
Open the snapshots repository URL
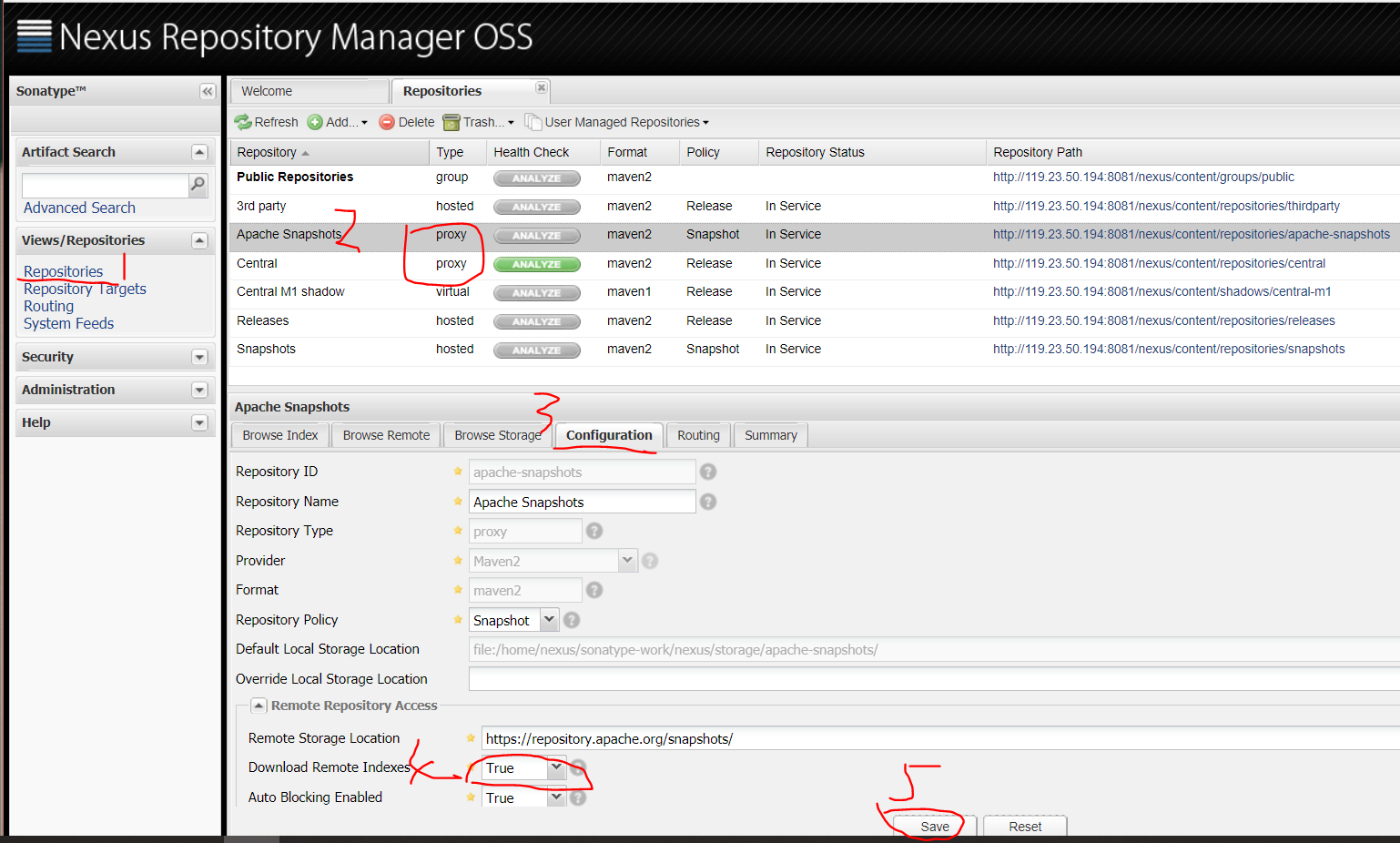pyautogui.click(x=1169, y=349)
